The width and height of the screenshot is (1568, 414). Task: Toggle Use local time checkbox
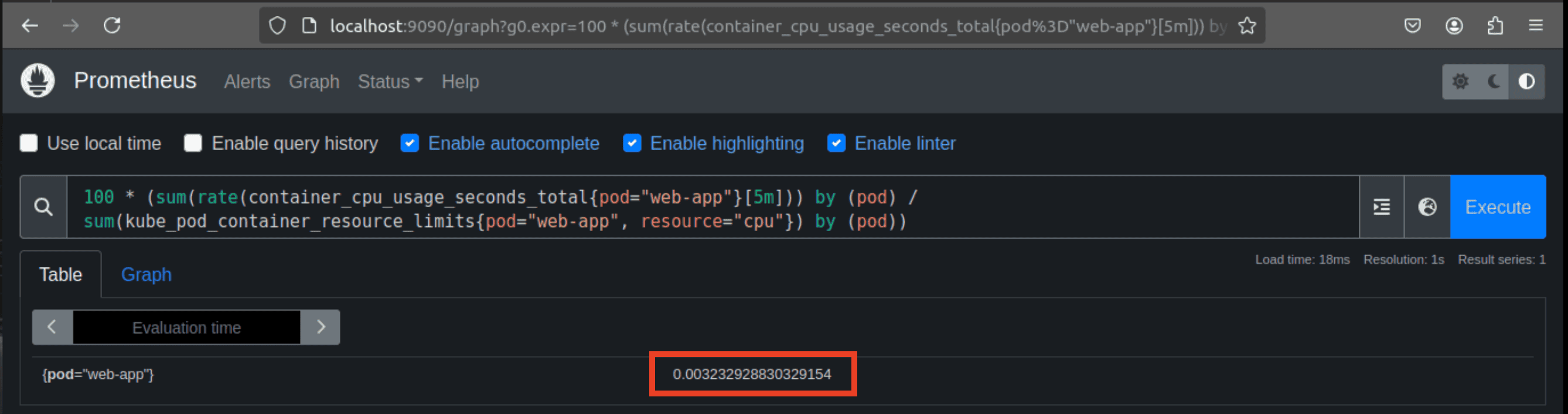coord(29,143)
